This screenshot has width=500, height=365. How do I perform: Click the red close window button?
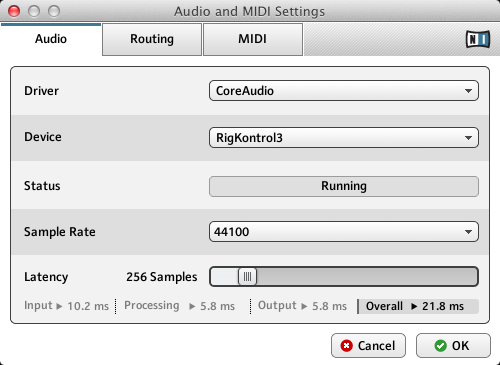click(x=14, y=11)
